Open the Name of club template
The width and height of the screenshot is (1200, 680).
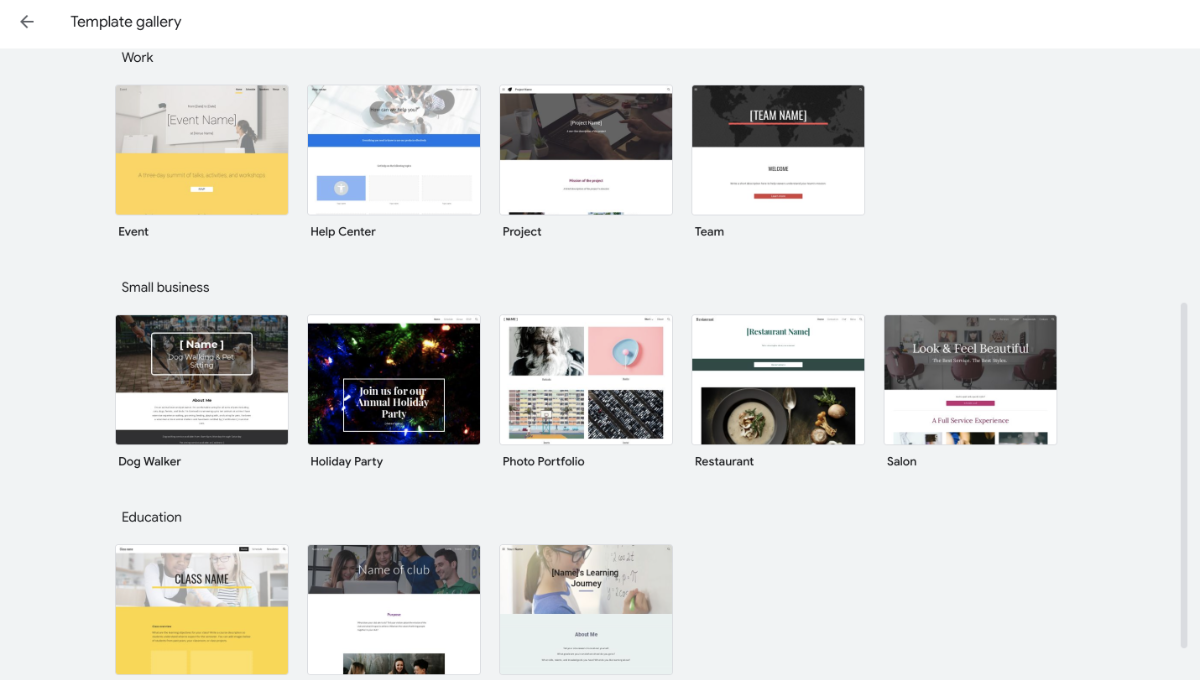point(393,610)
